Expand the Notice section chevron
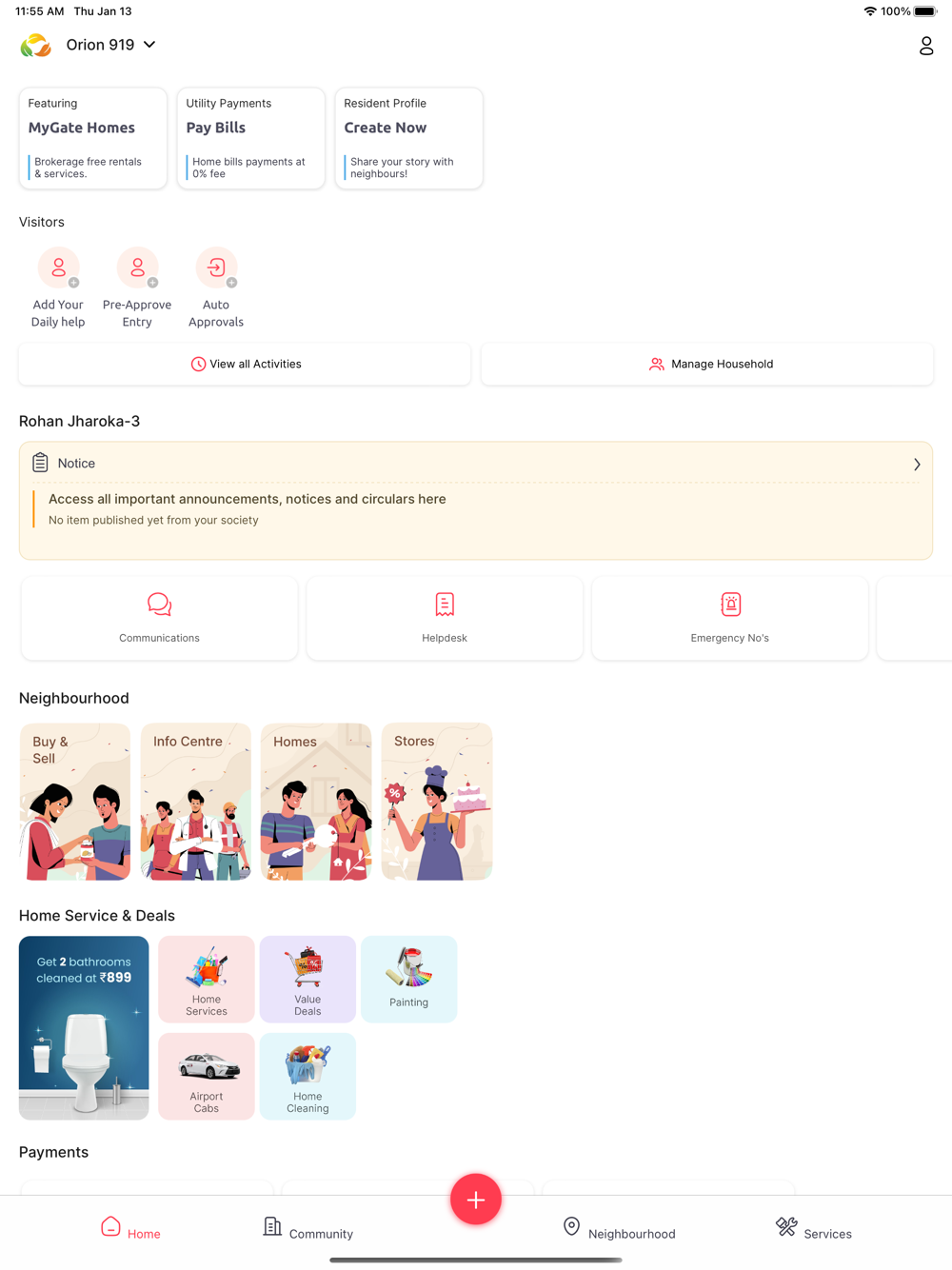This screenshot has height=1270, width=952. click(917, 465)
